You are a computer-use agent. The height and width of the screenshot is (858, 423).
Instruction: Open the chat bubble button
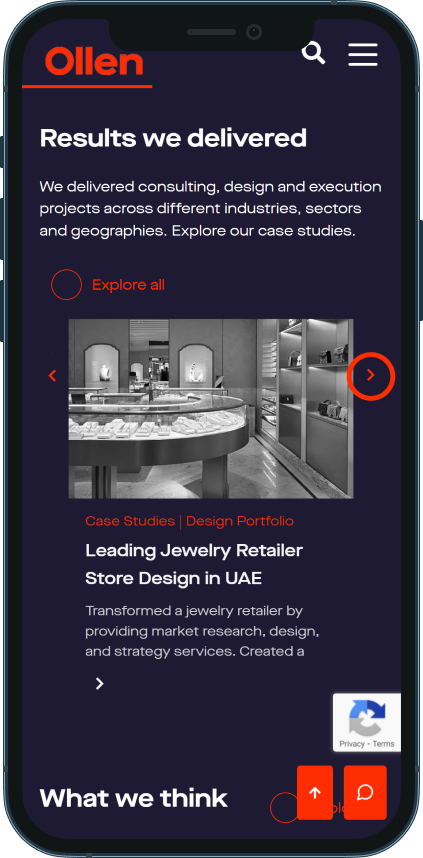coord(365,792)
